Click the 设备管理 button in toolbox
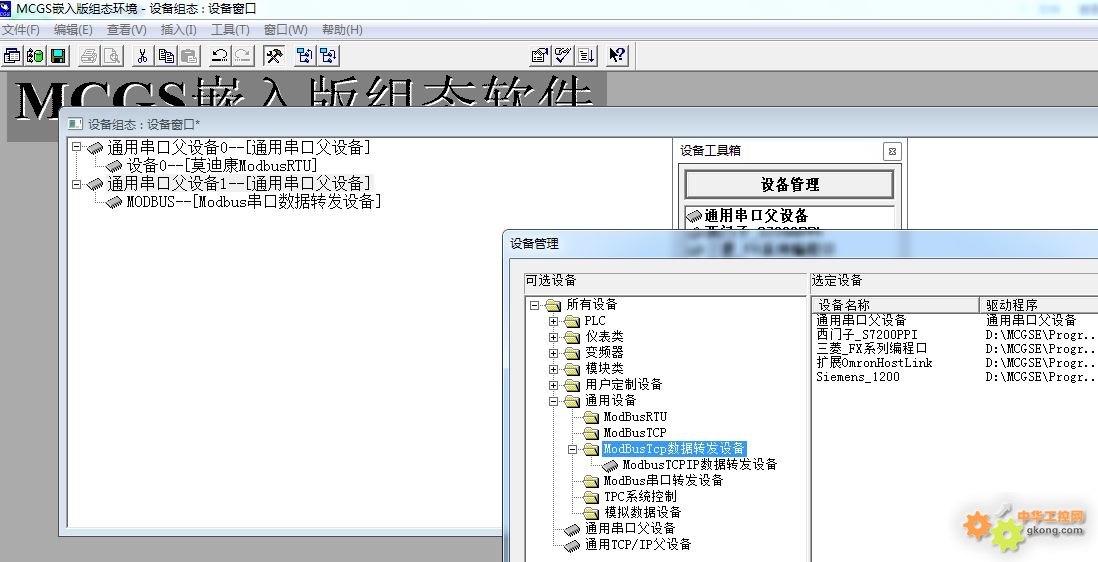The image size is (1098, 562). (x=789, y=185)
